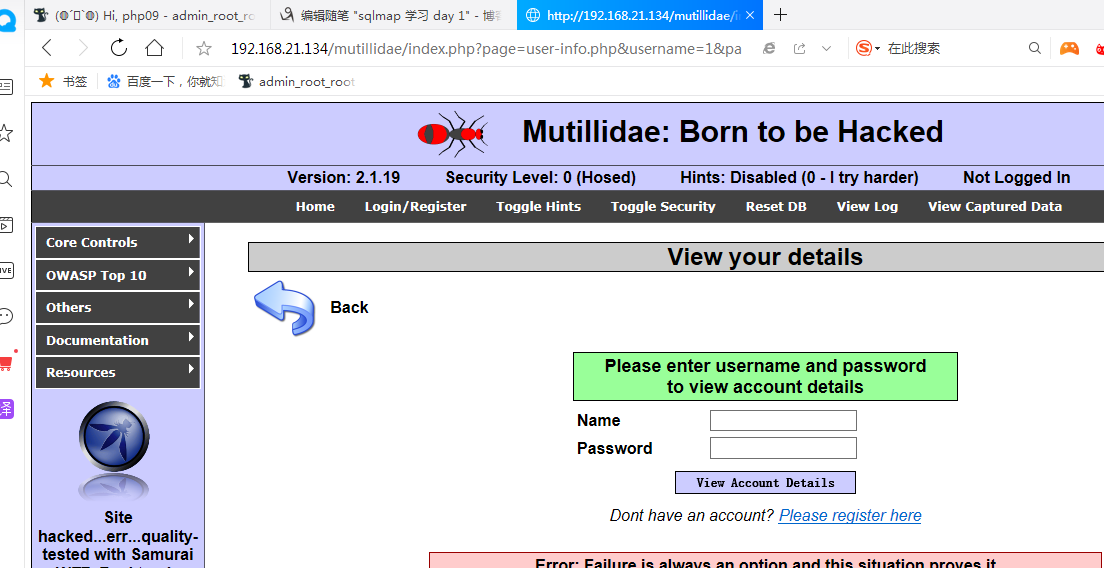
Task: Click the Not Logged In status text
Action: point(1017,178)
